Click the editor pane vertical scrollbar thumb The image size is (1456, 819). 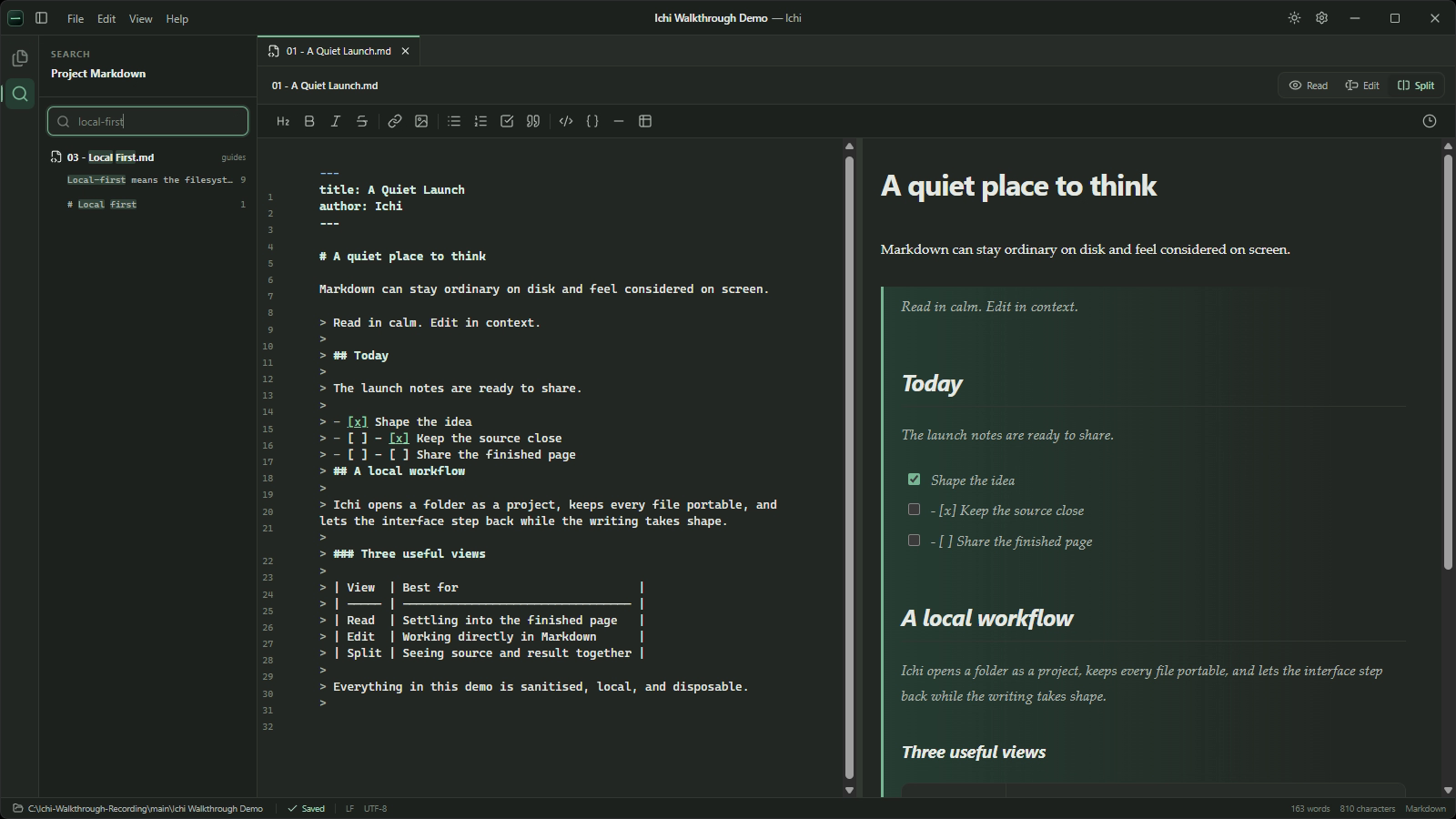[x=849, y=468]
